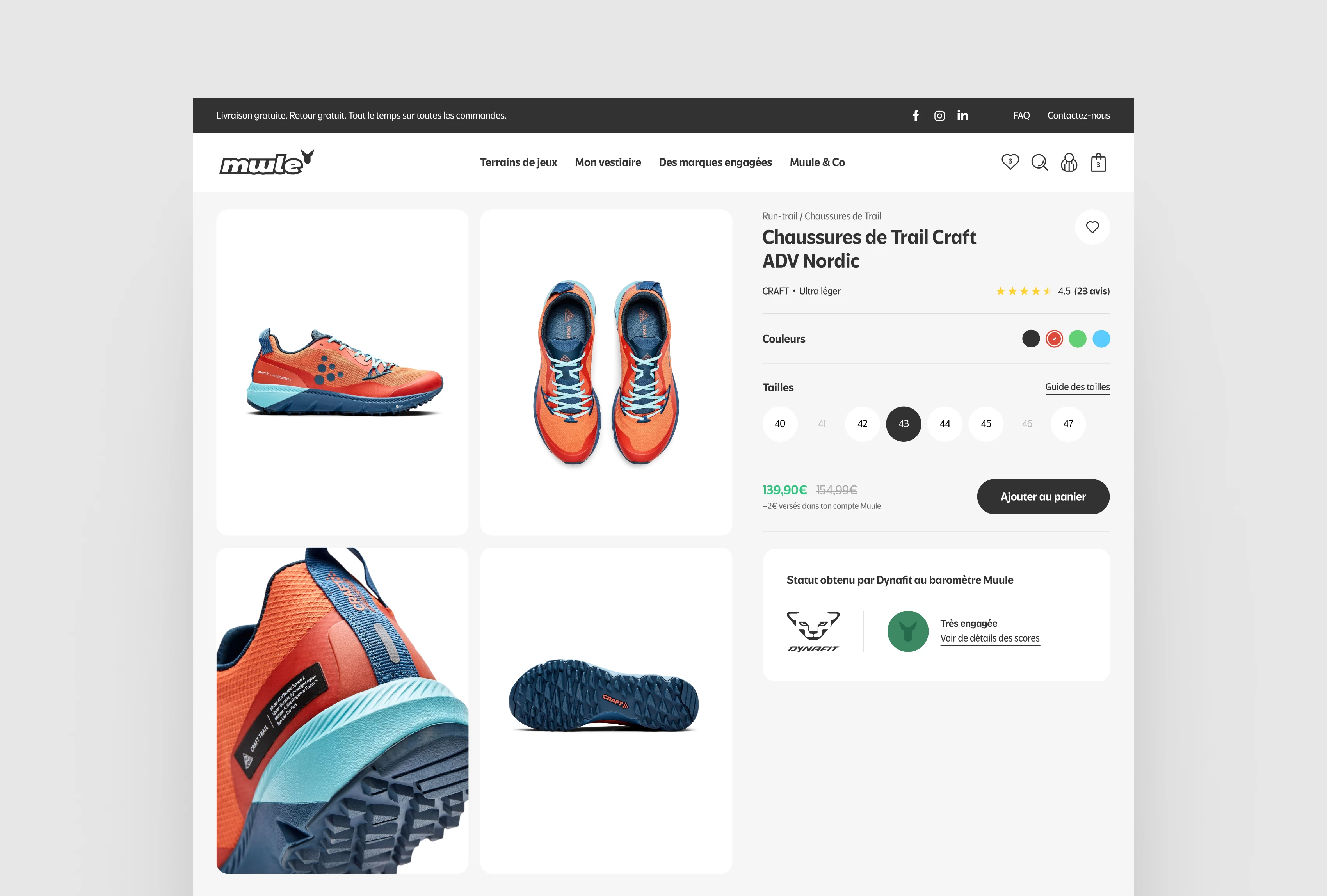Image resolution: width=1327 pixels, height=896 pixels.
Task: Open Des marques engagées menu
Action: click(715, 162)
